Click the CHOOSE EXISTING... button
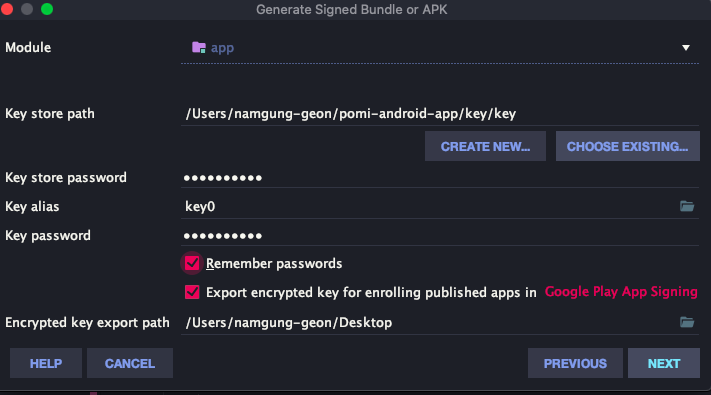711x395 pixels. pos(628,146)
